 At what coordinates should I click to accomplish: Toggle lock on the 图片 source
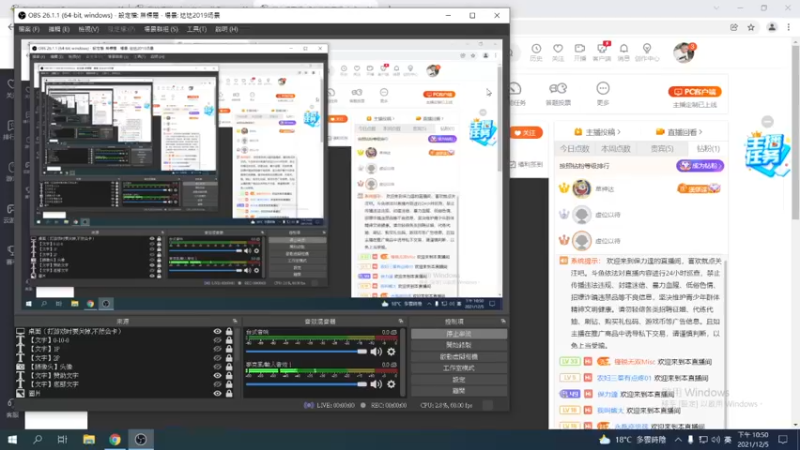pyautogui.click(x=229, y=393)
